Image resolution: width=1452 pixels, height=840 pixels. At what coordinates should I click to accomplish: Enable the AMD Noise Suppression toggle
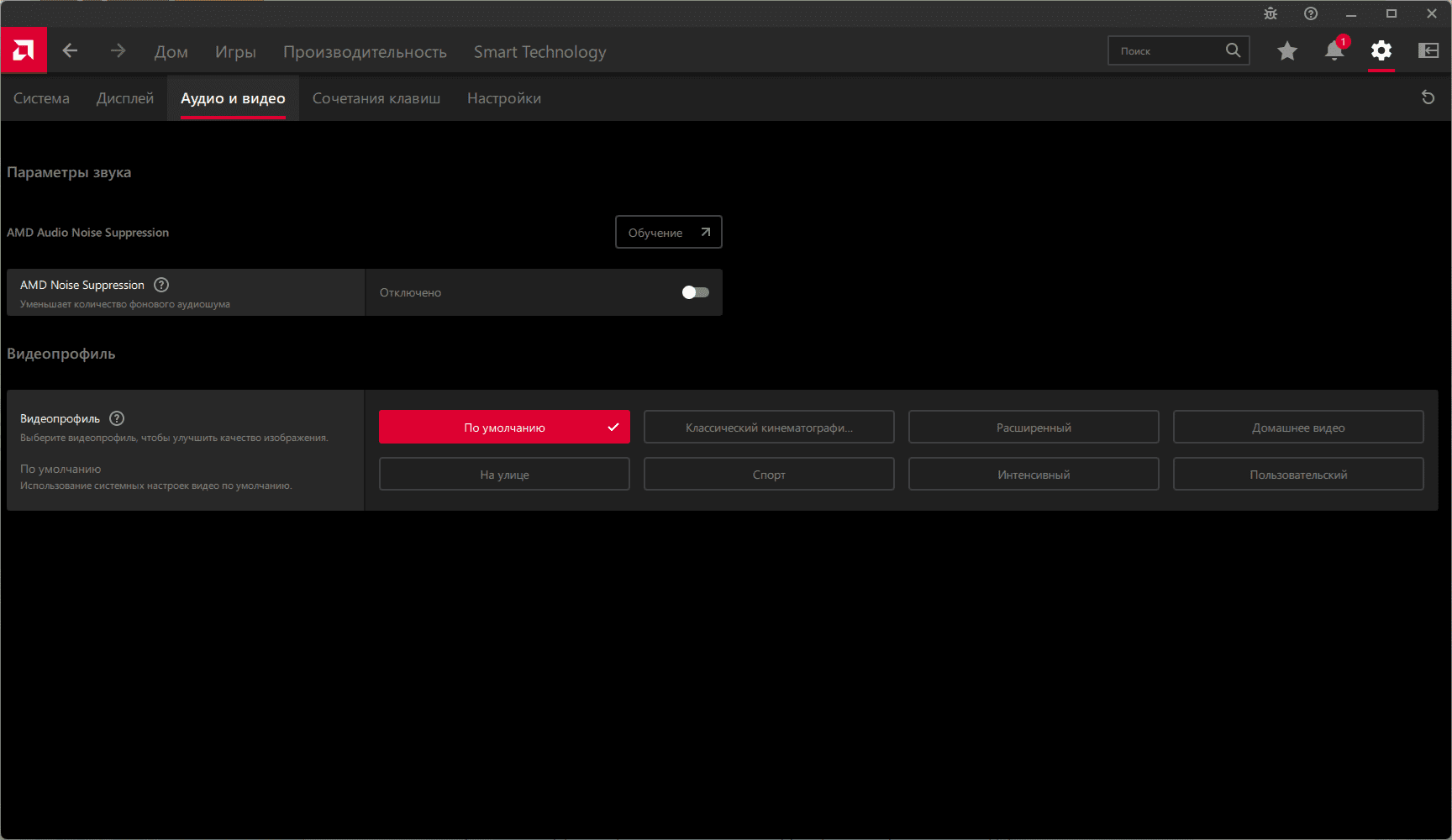[696, 292]
